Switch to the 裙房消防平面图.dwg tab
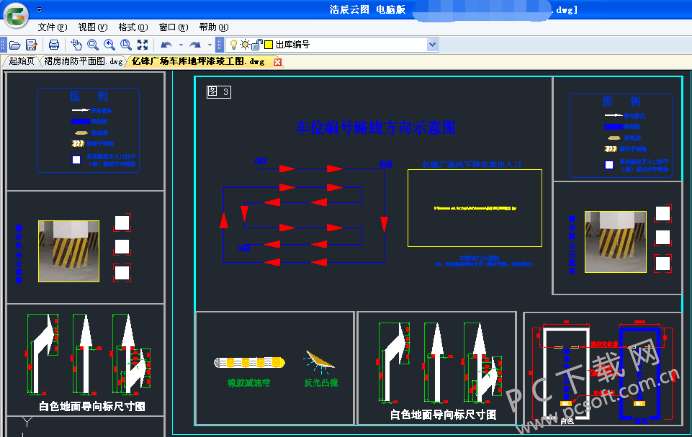The width and height of the screenshot is (692, 437). pos(83,62)
